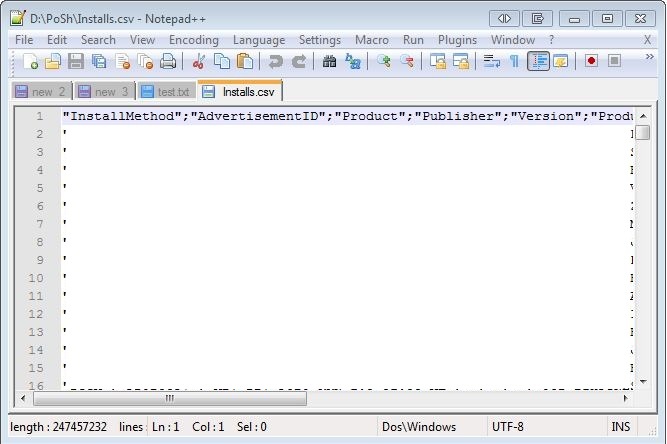
Task: Click the vertical scrollbar thumb
Action: pos(643,132)
